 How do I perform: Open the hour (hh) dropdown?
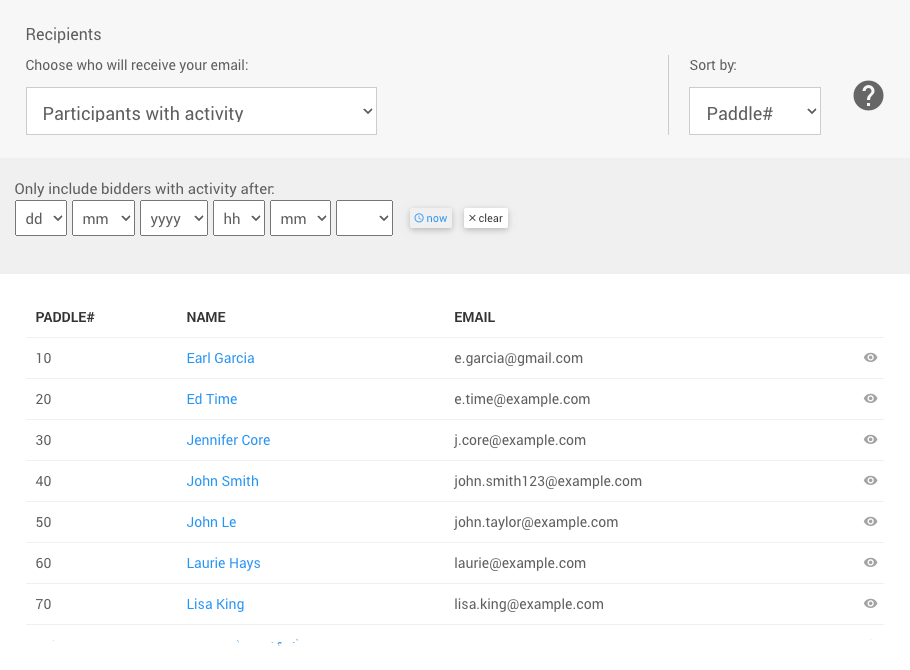(238, 218)
